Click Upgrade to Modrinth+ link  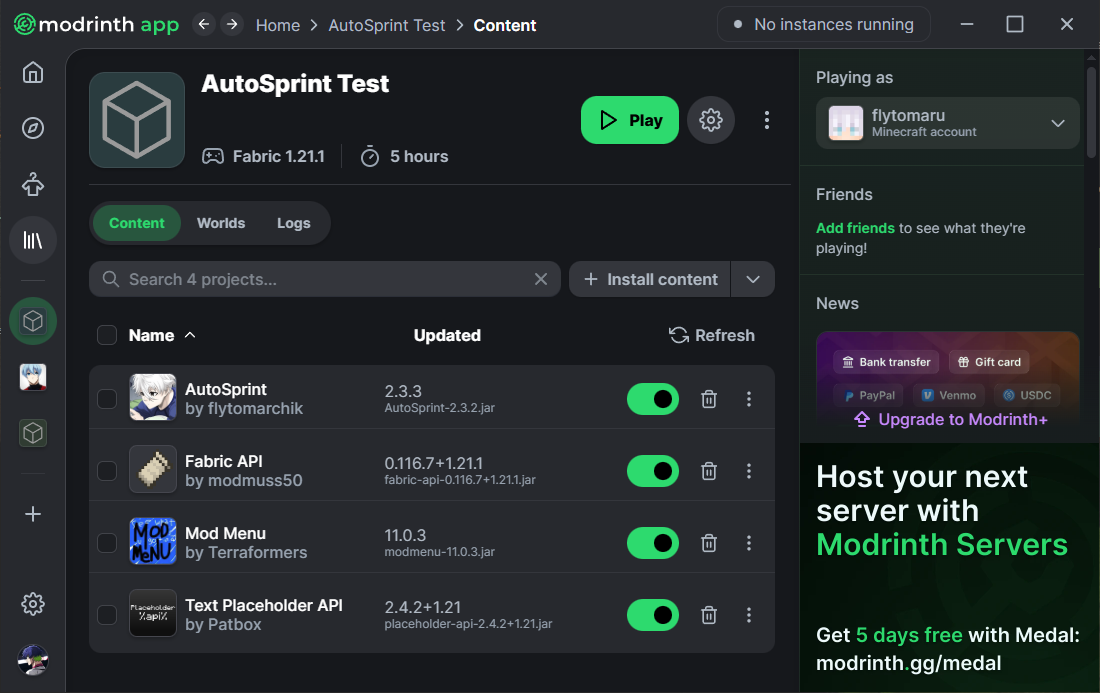click(951, 419)
